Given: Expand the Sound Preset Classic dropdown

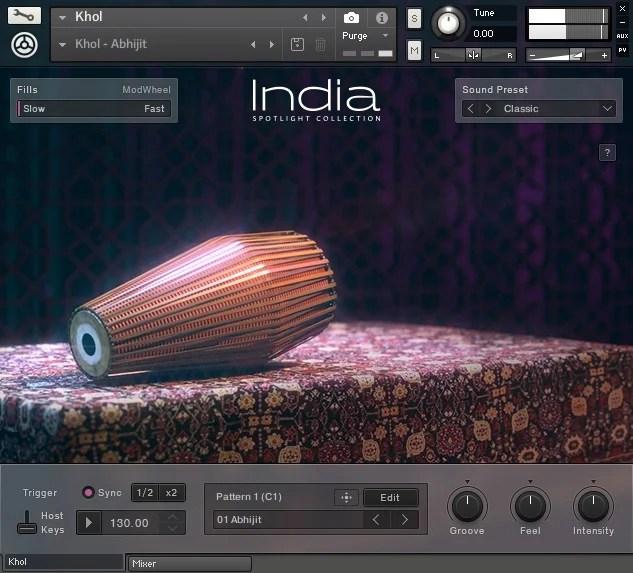Looking at the screenshot, I should (607, 109).
